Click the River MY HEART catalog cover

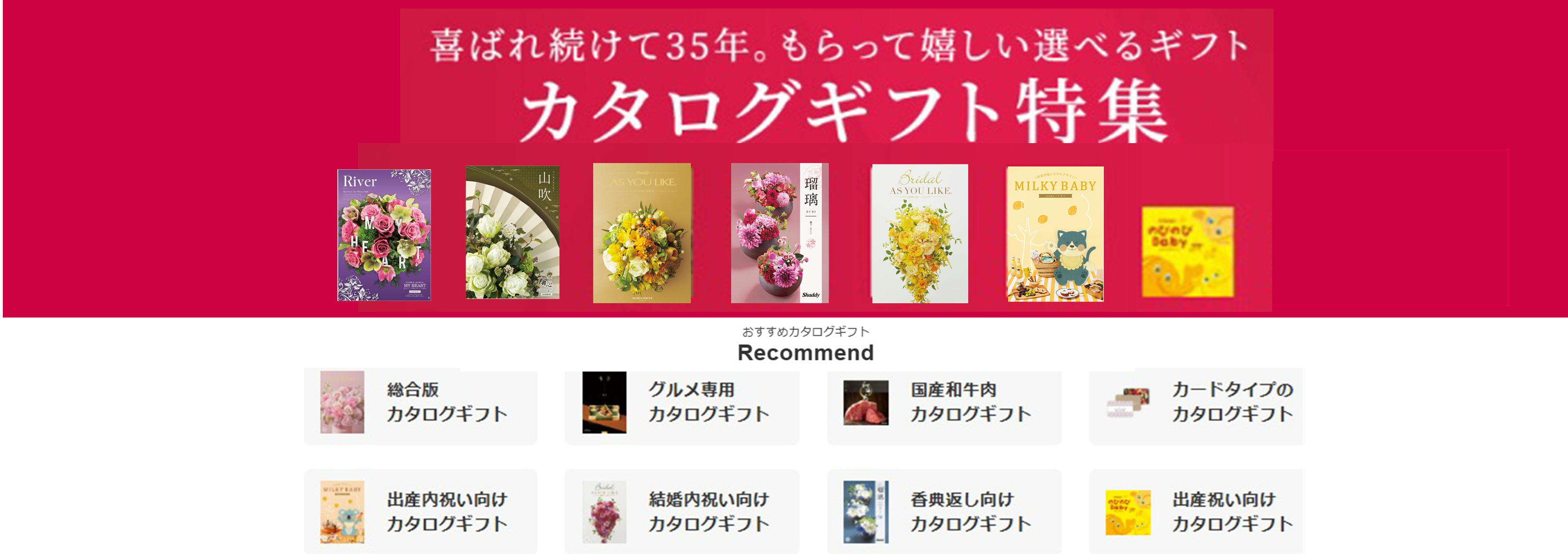[x=384, y=235]
